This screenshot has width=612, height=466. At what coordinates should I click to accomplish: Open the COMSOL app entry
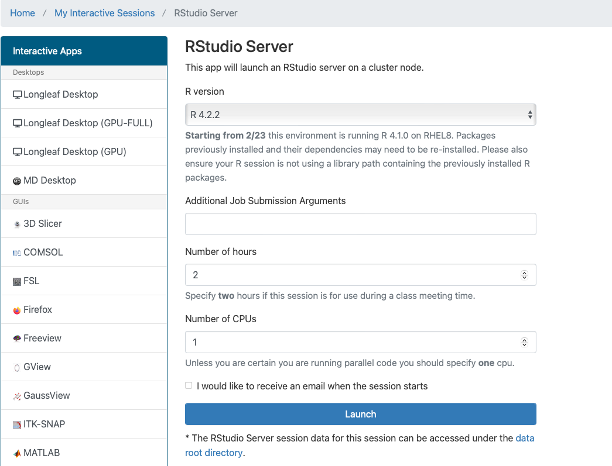click(84, 252)
